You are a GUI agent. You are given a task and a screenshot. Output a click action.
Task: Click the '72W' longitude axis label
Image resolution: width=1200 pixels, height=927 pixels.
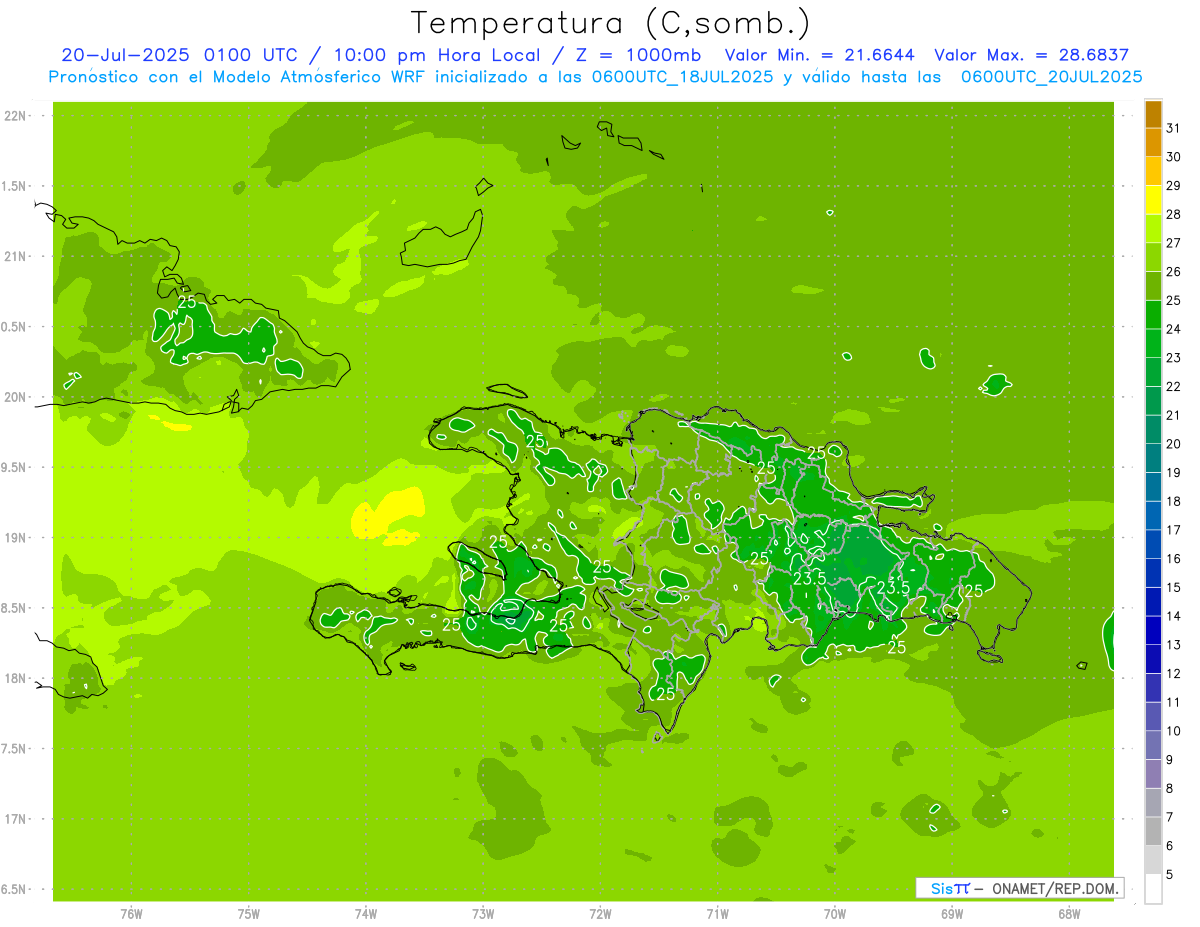[600, 913]
